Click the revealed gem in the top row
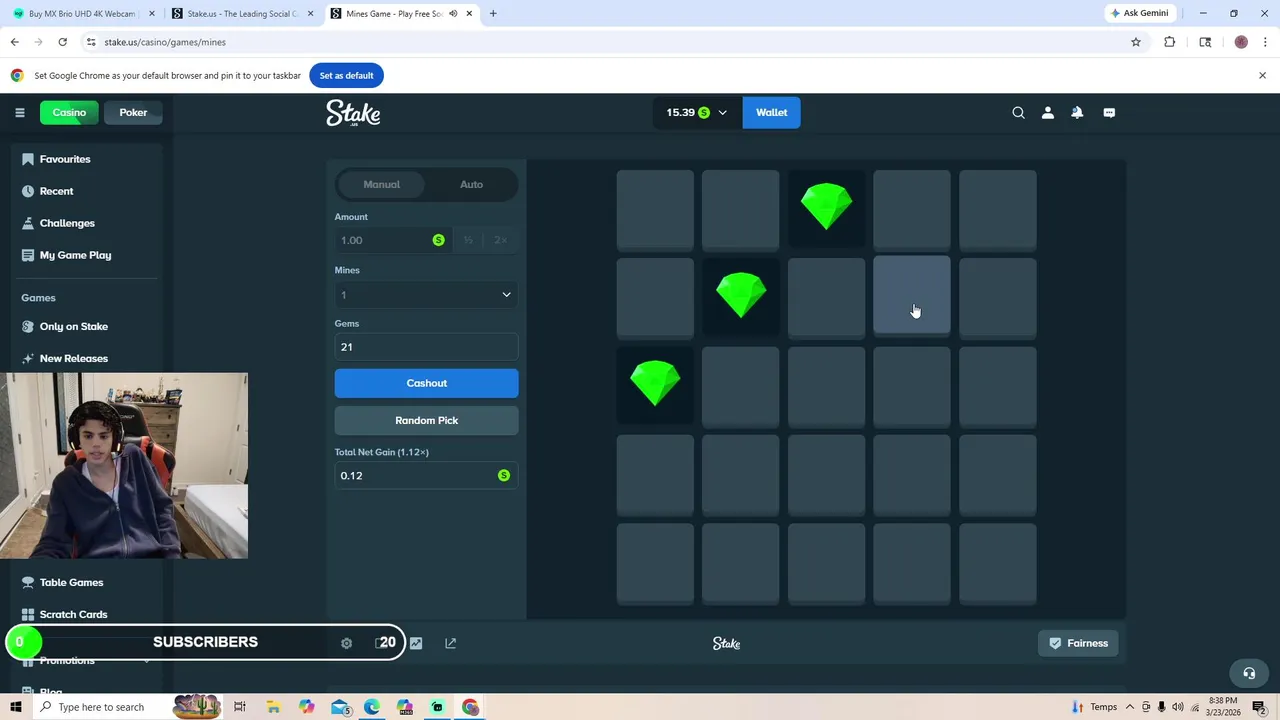Screen dimensions: 1280x720 pyautogui.click(x=826, y=208)
